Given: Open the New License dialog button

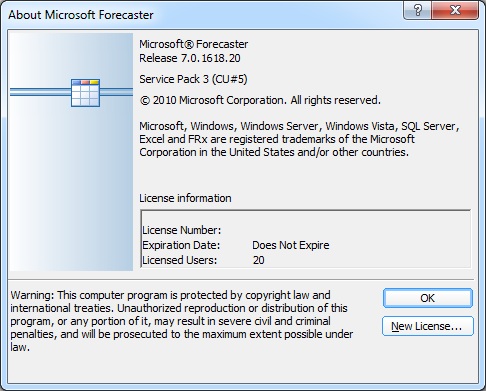Looking at the screenshot, I should [428, 326].
